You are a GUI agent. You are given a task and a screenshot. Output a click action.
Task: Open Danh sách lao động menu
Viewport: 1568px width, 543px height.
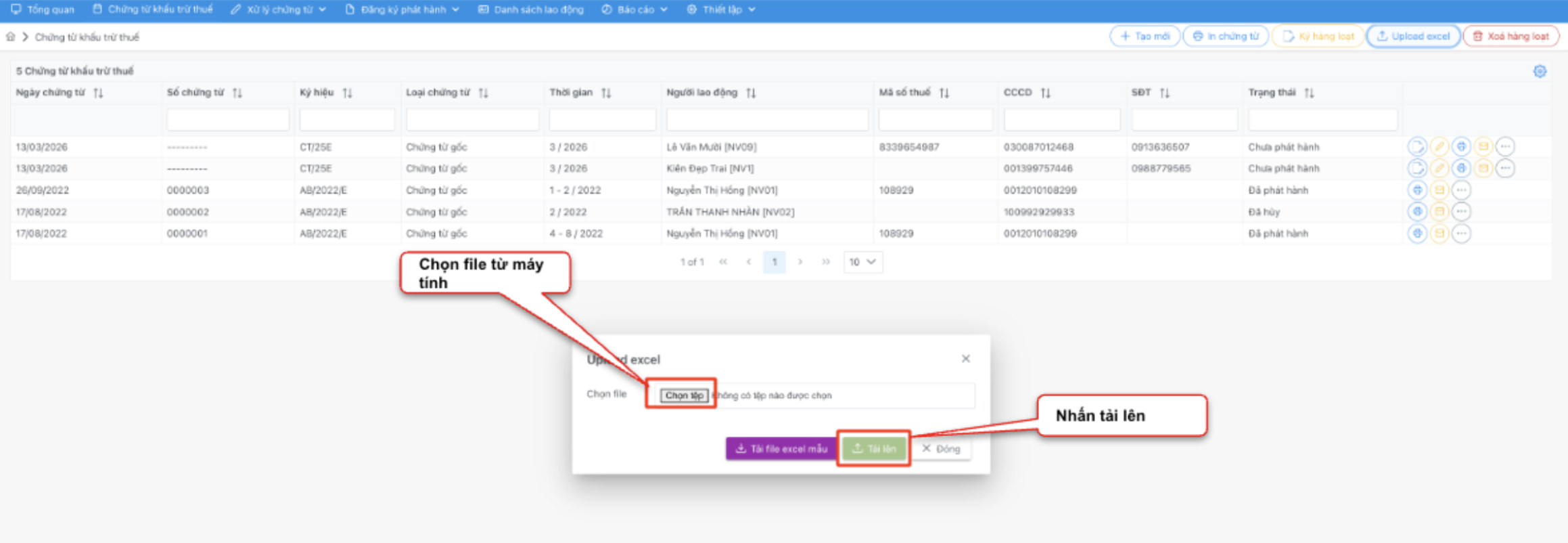tap(531, 9)
